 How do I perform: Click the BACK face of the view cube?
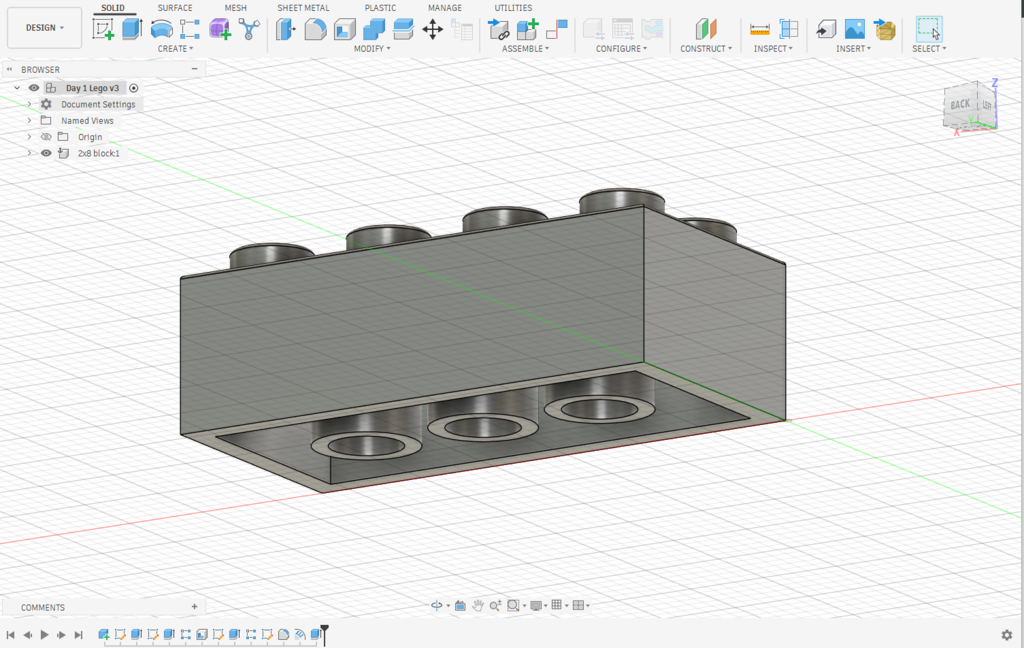pos(959,105)
